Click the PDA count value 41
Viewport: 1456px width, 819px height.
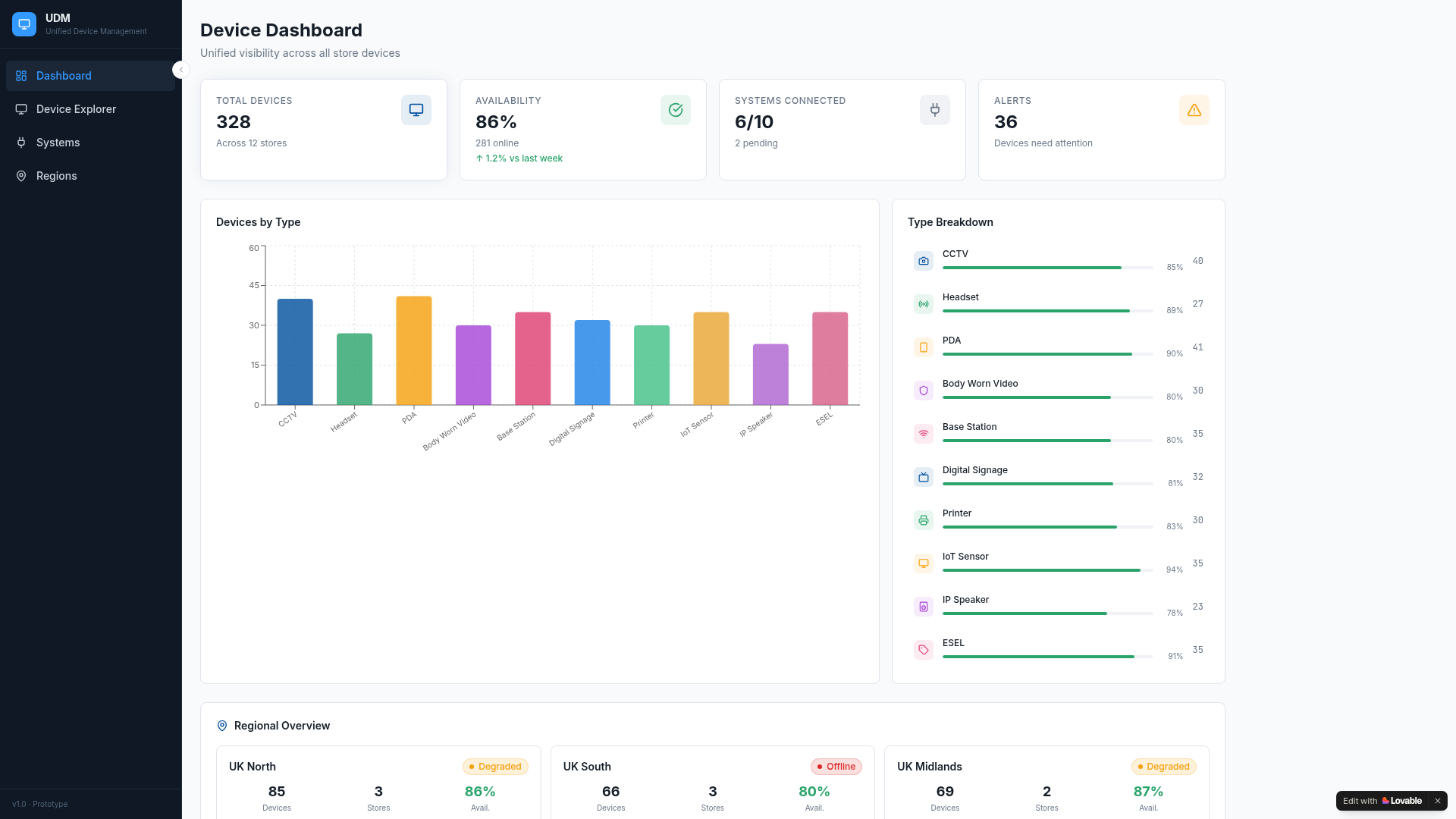[x=1198, y=347]
